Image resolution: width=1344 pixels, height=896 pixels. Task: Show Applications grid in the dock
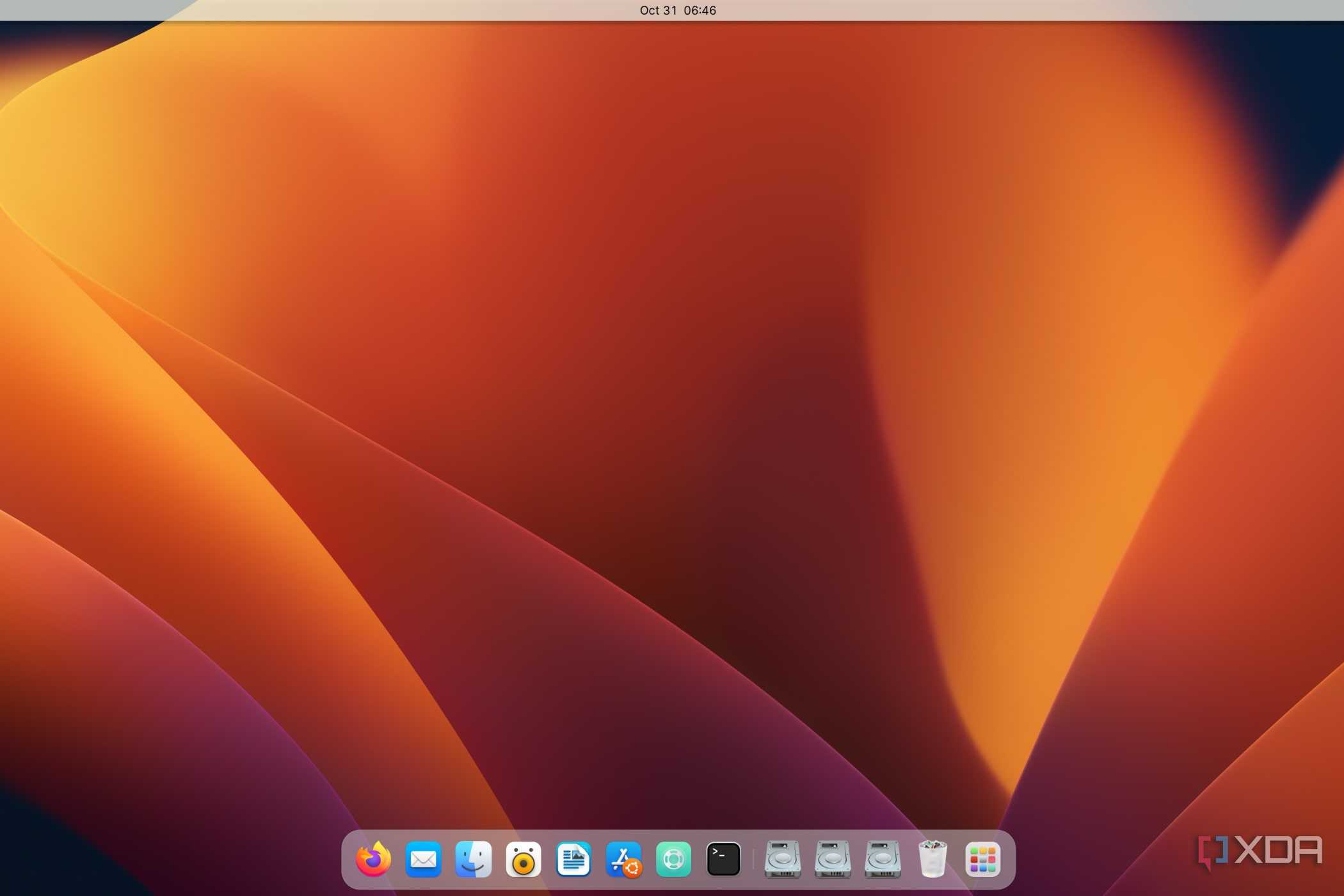click(982, 859)
